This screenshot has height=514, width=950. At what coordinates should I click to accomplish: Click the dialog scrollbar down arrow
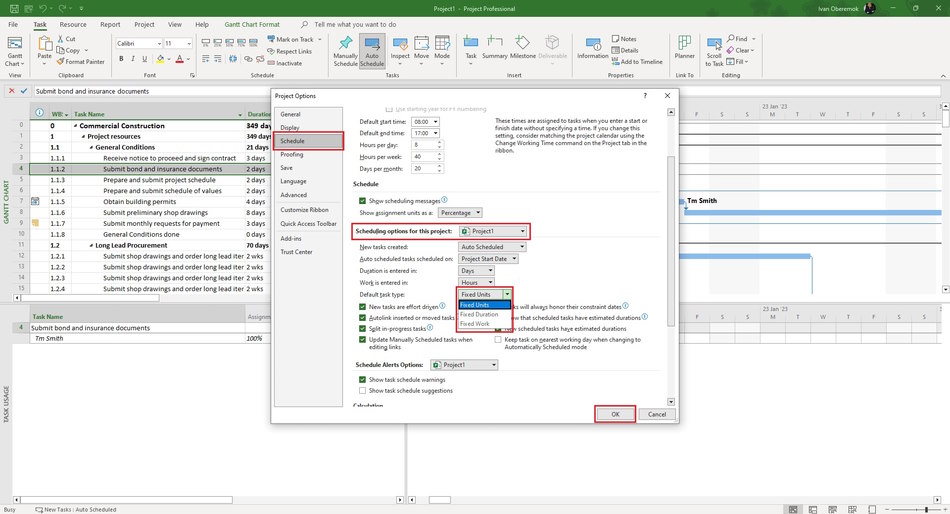671,402
